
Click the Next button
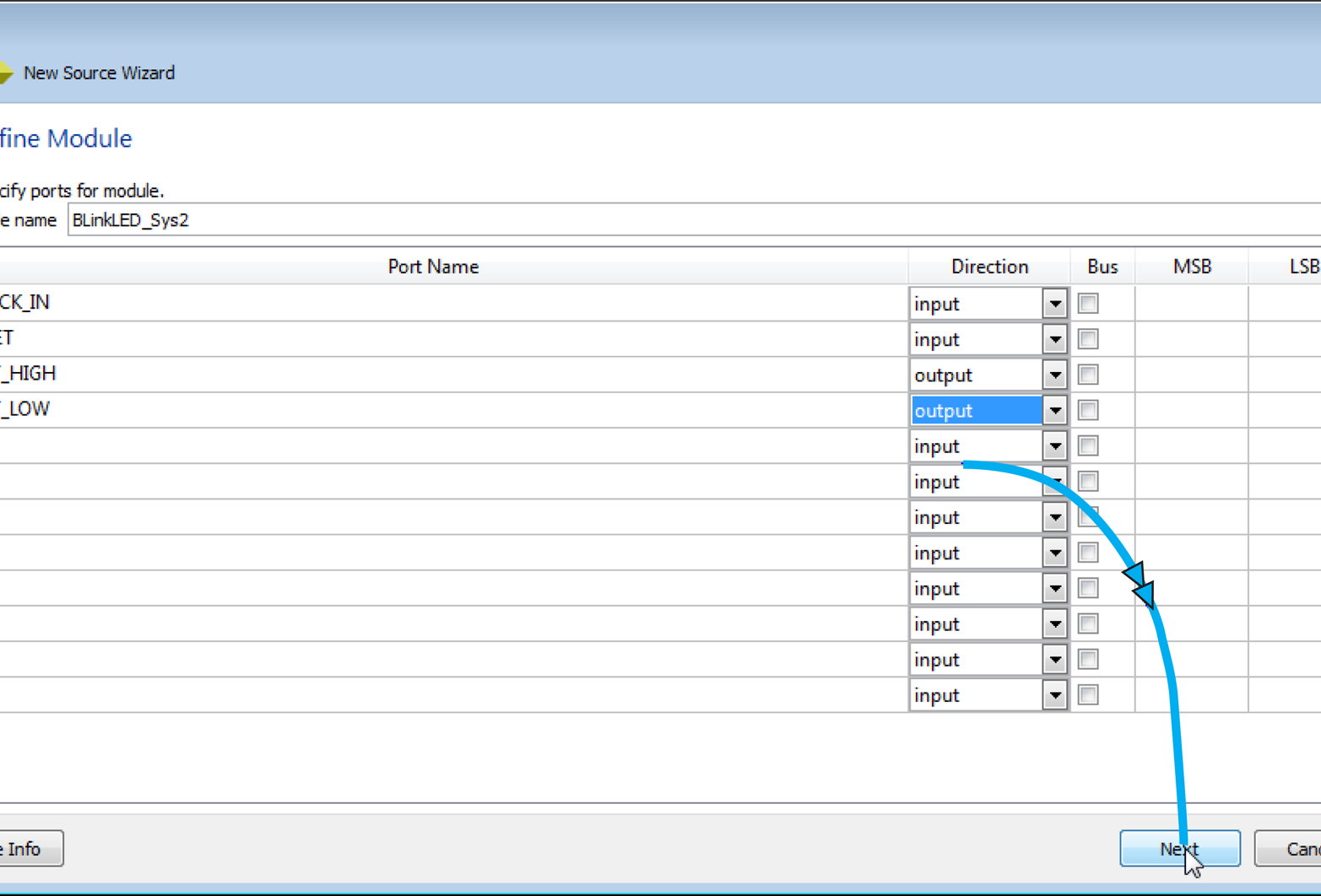[x=1179, y=848]
